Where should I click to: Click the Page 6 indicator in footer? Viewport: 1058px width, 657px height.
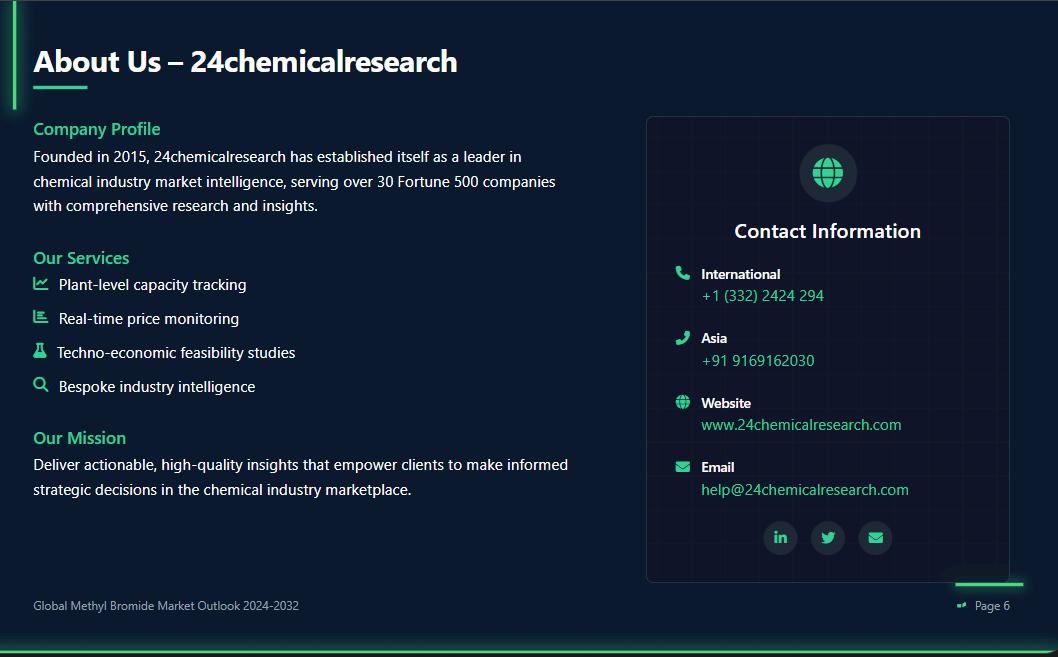992,606
